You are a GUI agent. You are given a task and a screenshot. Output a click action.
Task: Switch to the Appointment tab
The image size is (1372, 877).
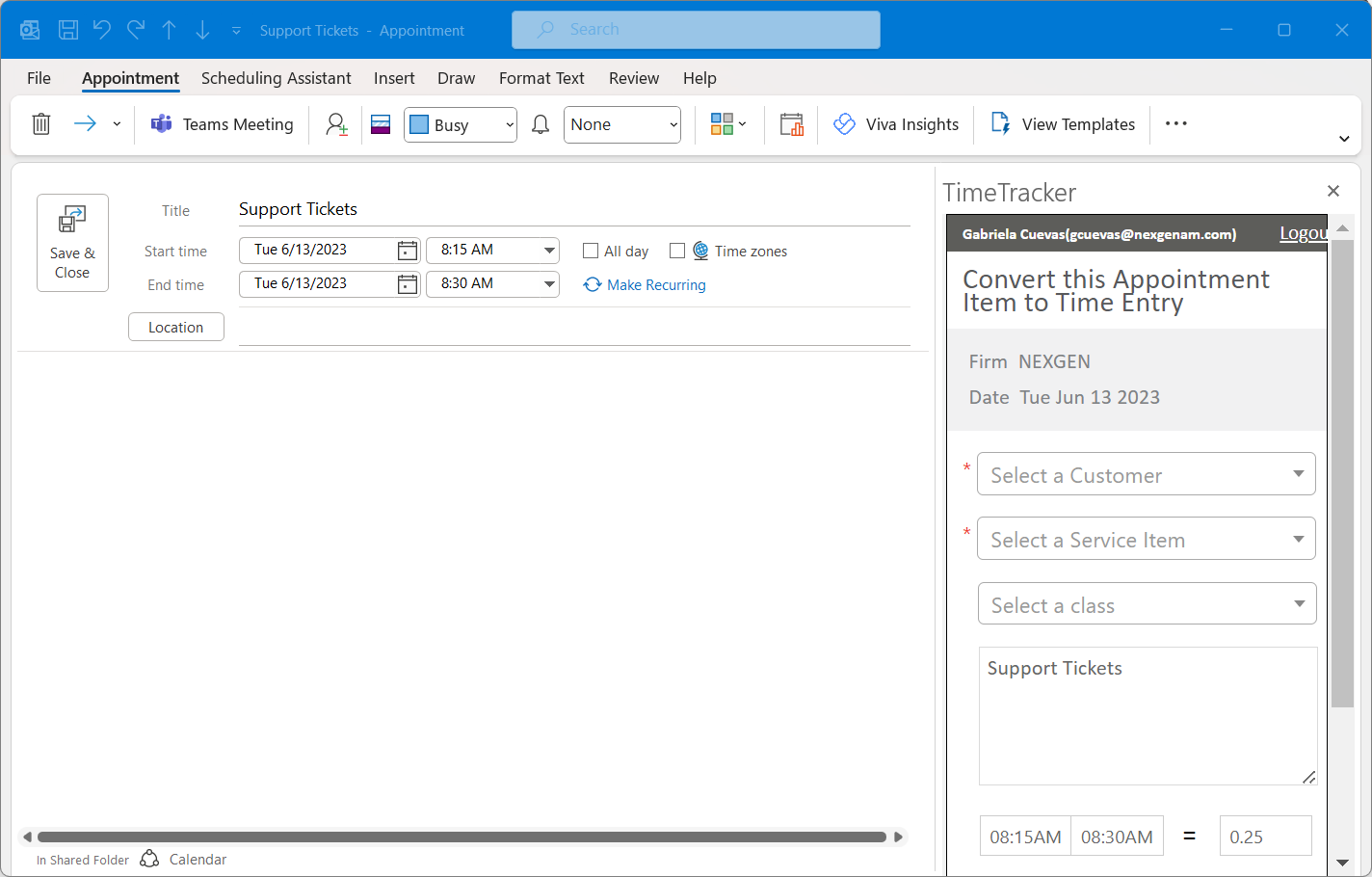coord(131,78)
